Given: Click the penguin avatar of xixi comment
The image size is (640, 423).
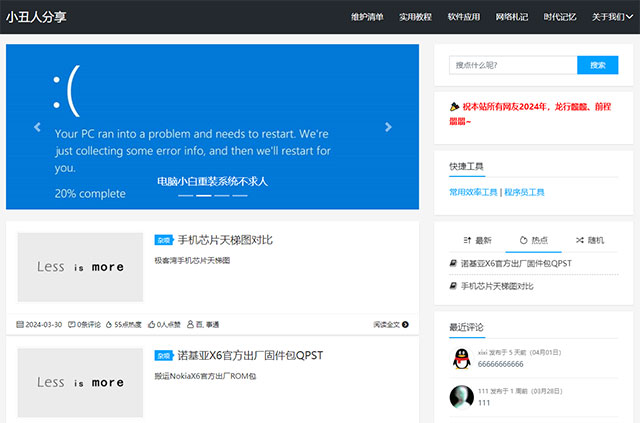Looking at the screenshot, I should 462,358.
